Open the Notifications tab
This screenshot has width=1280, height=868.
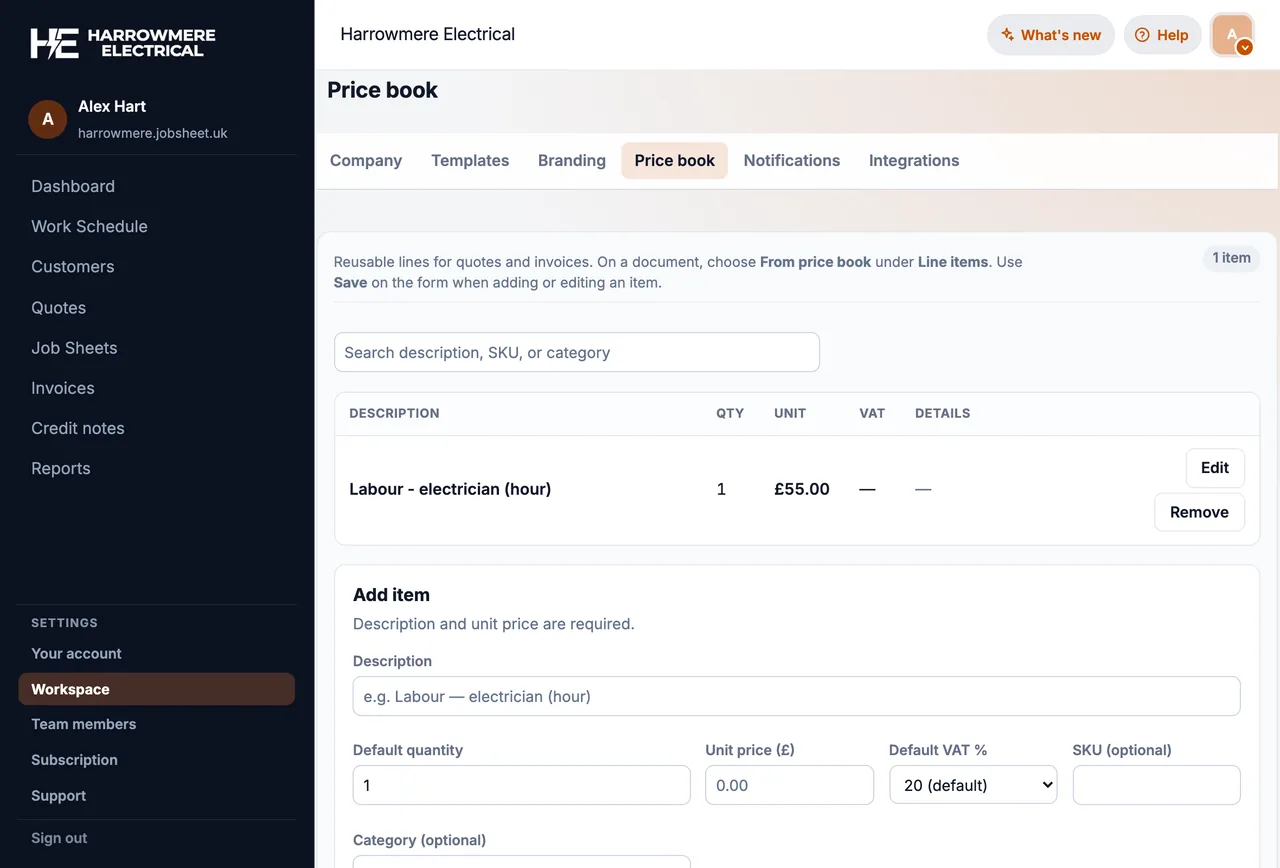(792, 161)
